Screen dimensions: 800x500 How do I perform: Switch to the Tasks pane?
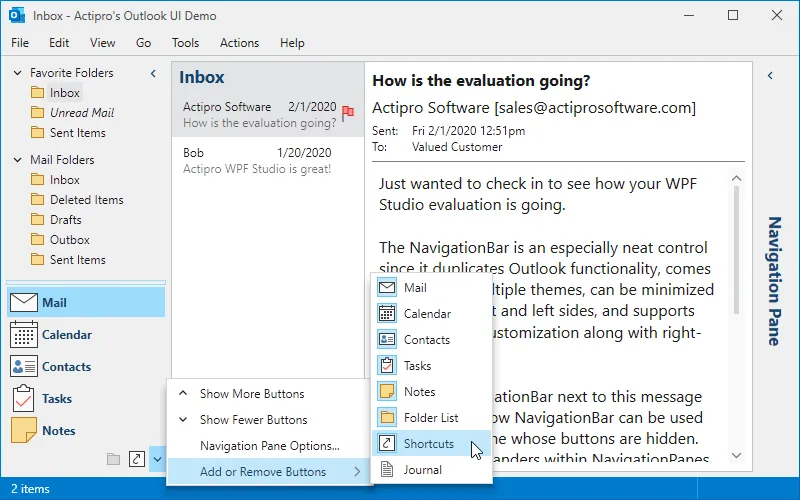point(86,398)
